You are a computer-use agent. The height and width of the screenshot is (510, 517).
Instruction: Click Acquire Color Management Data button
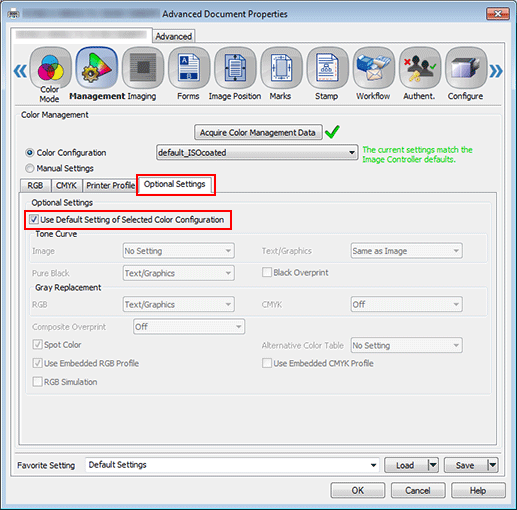point(258,132)
